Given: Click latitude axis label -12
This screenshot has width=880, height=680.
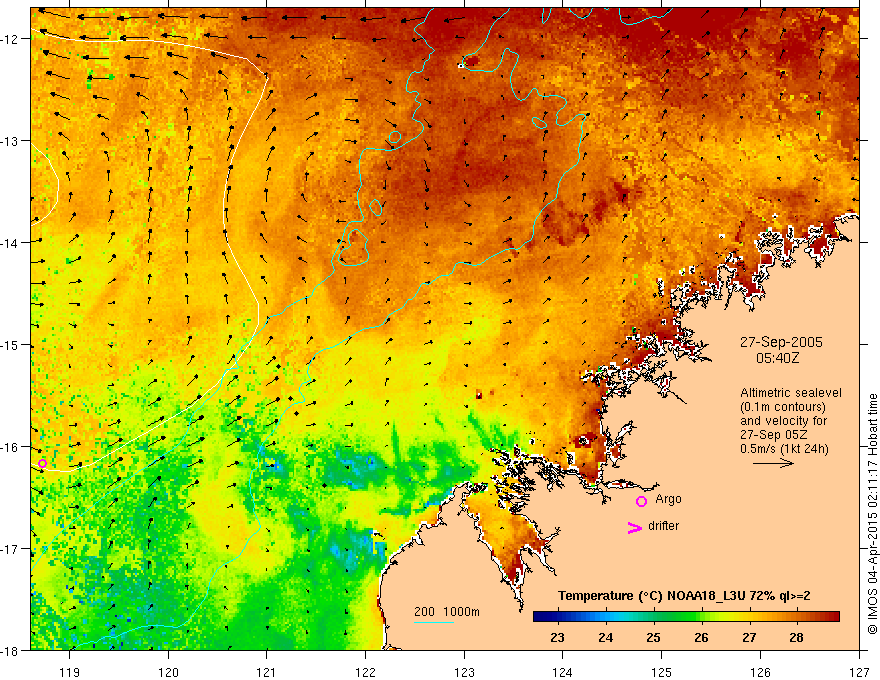Looking at the screenshot, I should pyautogui.click(x=10, y=39).
